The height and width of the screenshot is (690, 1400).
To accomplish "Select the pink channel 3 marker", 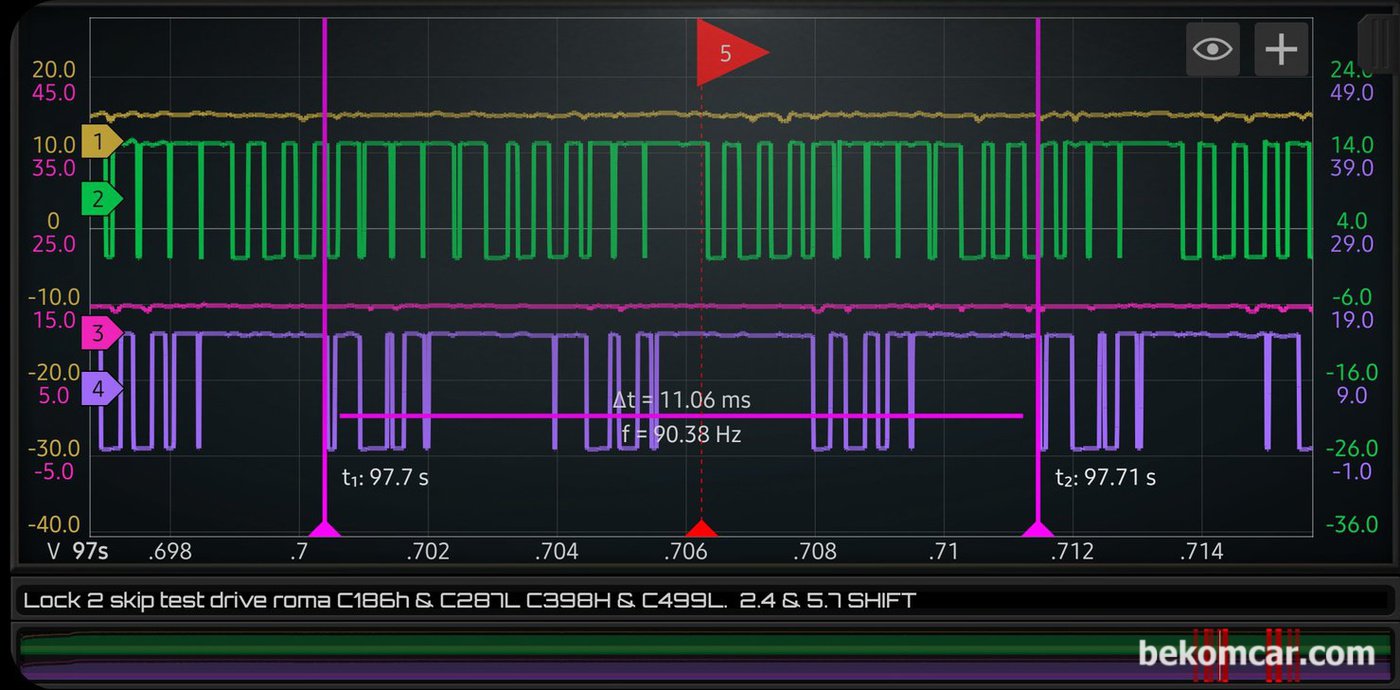I will click(101, 333).
